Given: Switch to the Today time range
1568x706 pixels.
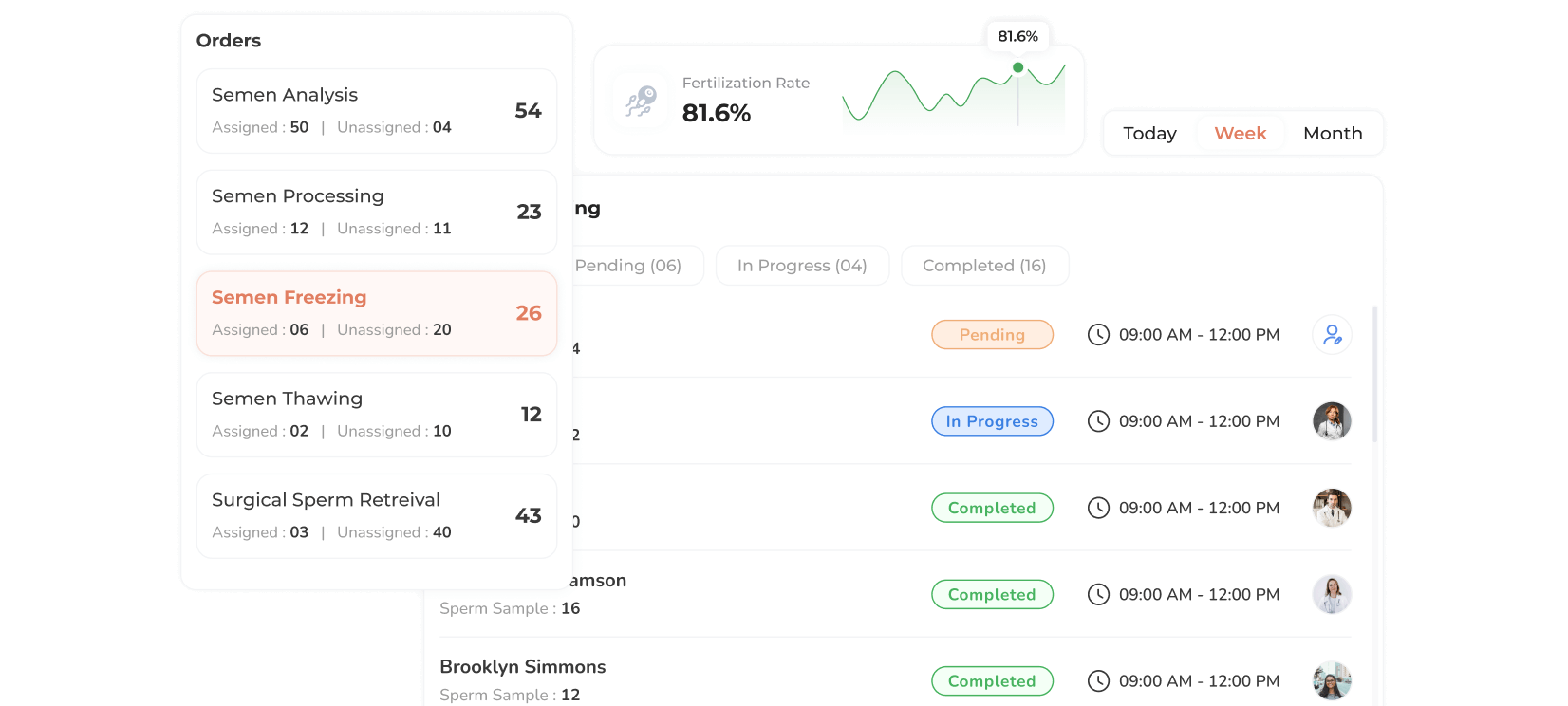Looking at the screenshot, I should (1149, 134).
